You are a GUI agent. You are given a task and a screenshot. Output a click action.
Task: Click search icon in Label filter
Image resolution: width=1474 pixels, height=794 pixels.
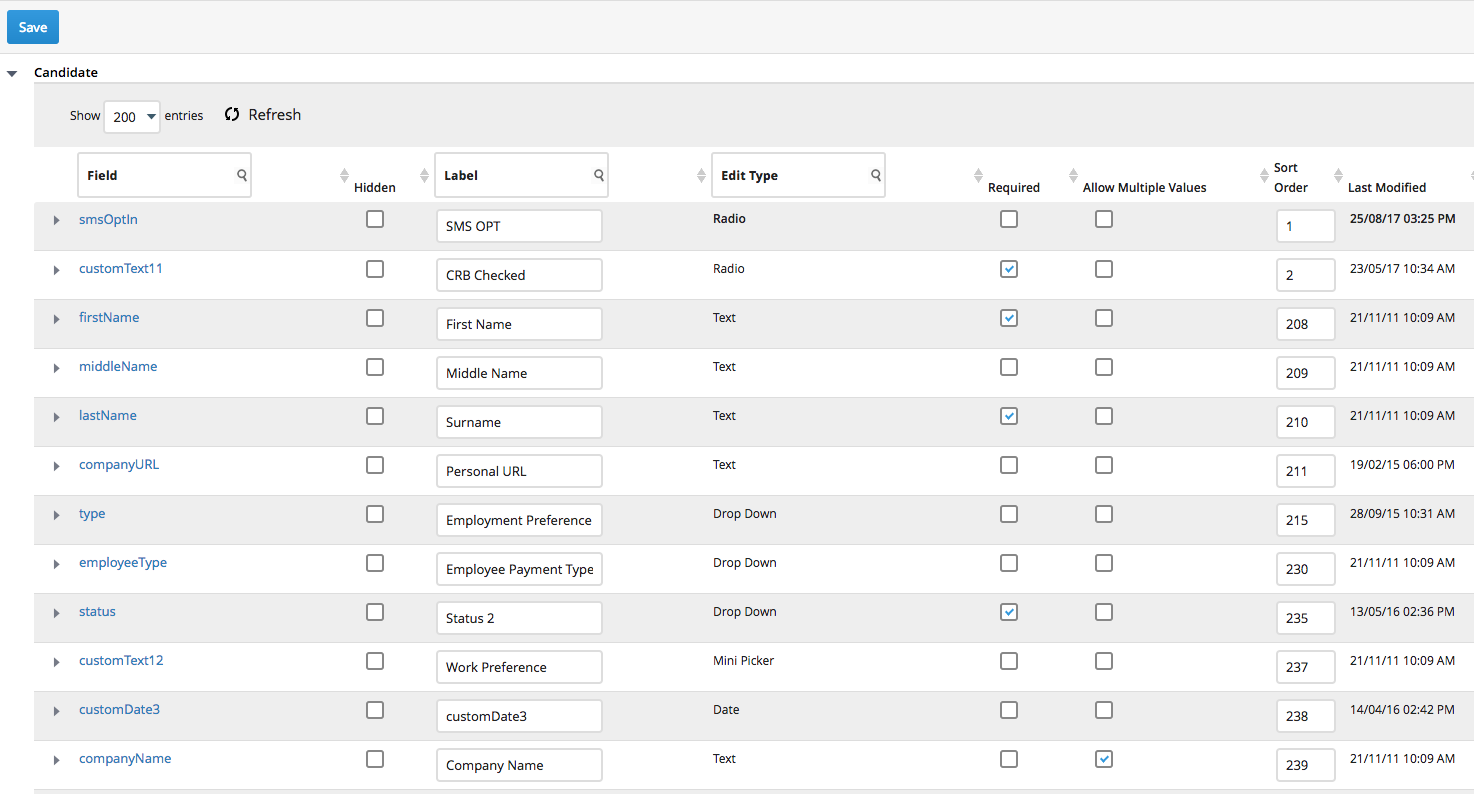tap(598, 175)
